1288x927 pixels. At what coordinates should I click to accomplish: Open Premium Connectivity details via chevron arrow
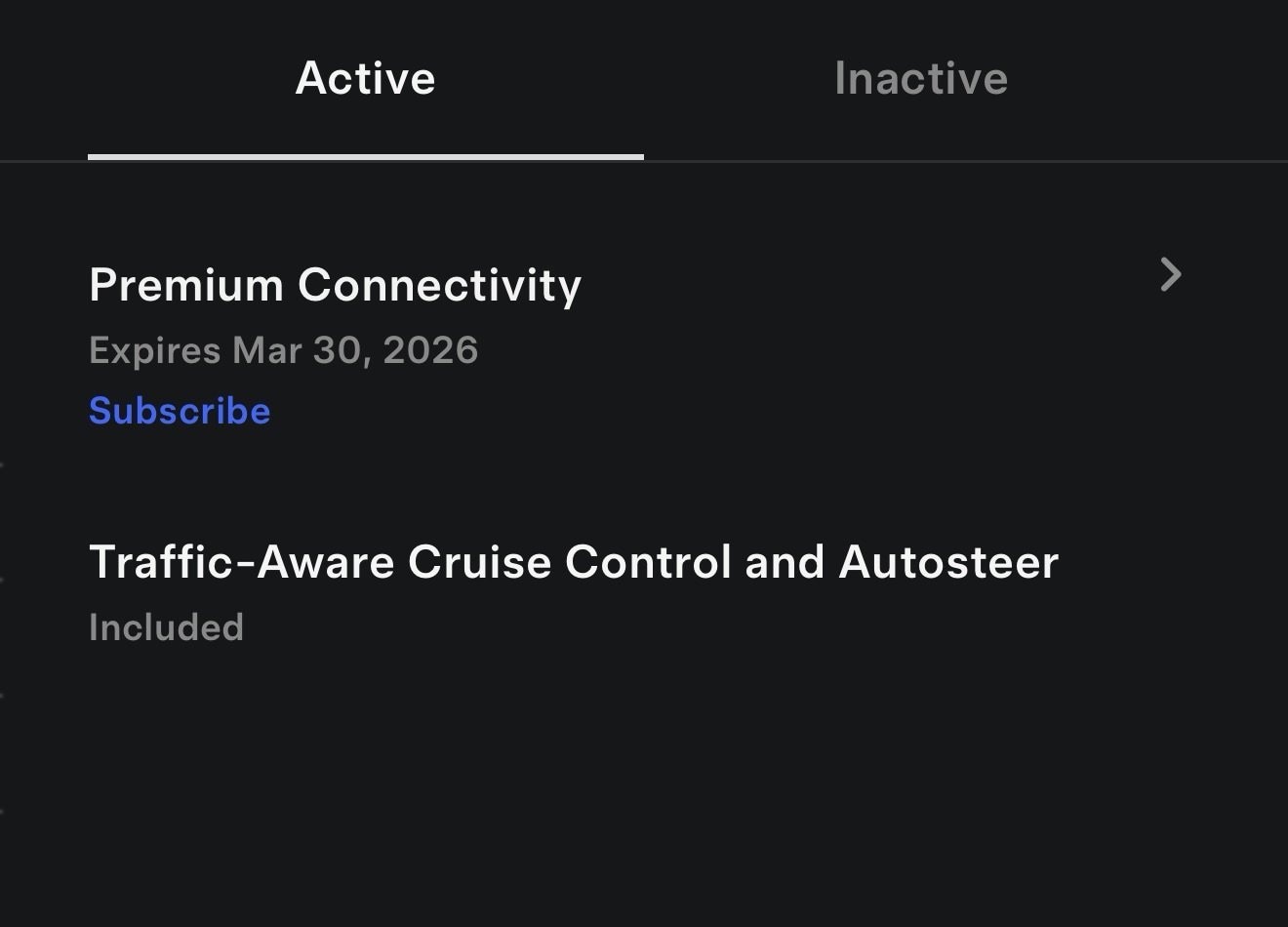(1171, 275)
